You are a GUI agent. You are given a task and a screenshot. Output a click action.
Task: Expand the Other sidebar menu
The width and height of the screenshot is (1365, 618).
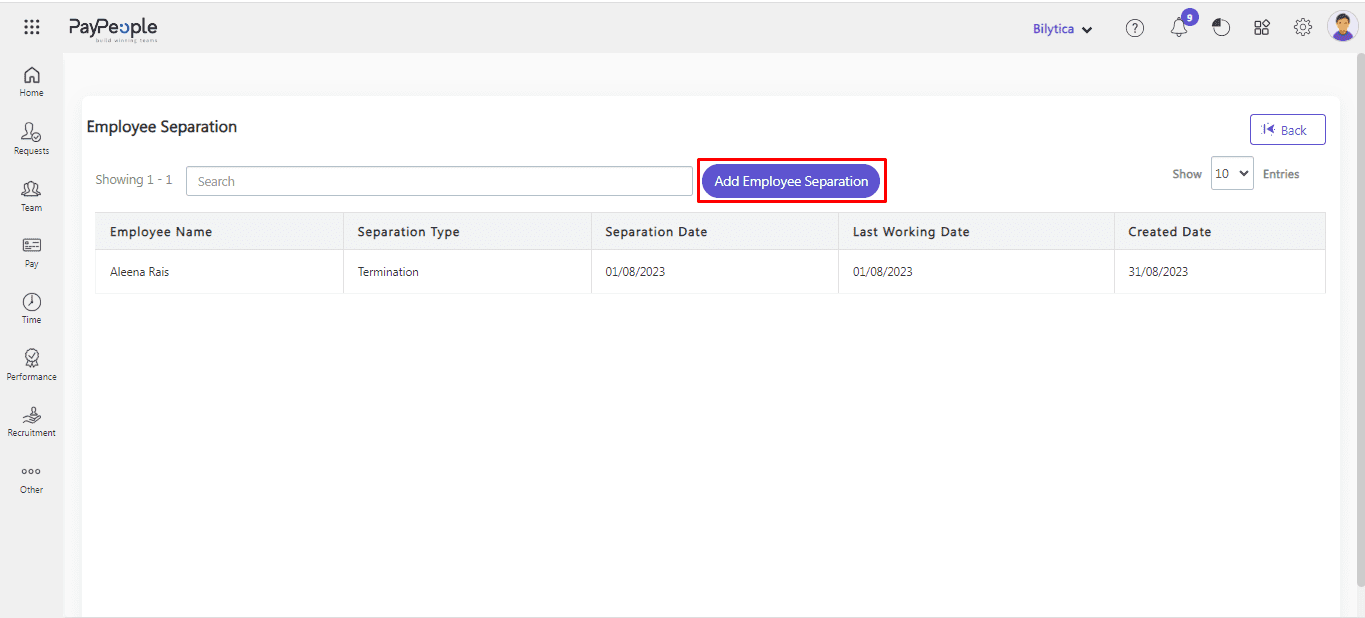32,478
